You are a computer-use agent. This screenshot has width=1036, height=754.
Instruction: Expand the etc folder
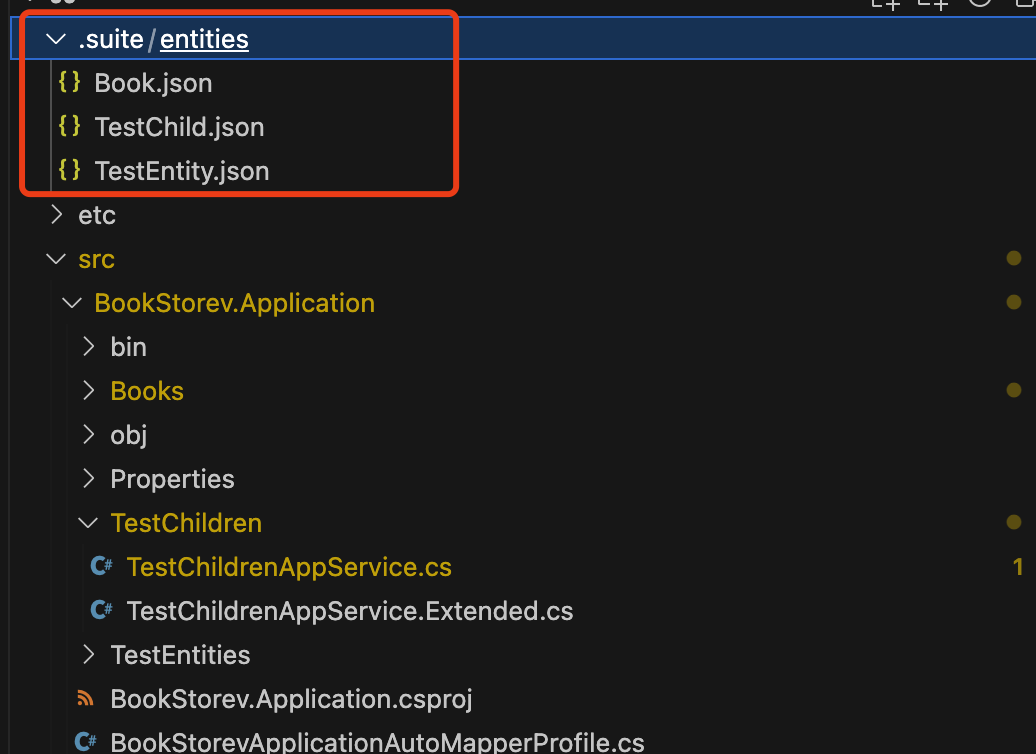tap(56, 214)
